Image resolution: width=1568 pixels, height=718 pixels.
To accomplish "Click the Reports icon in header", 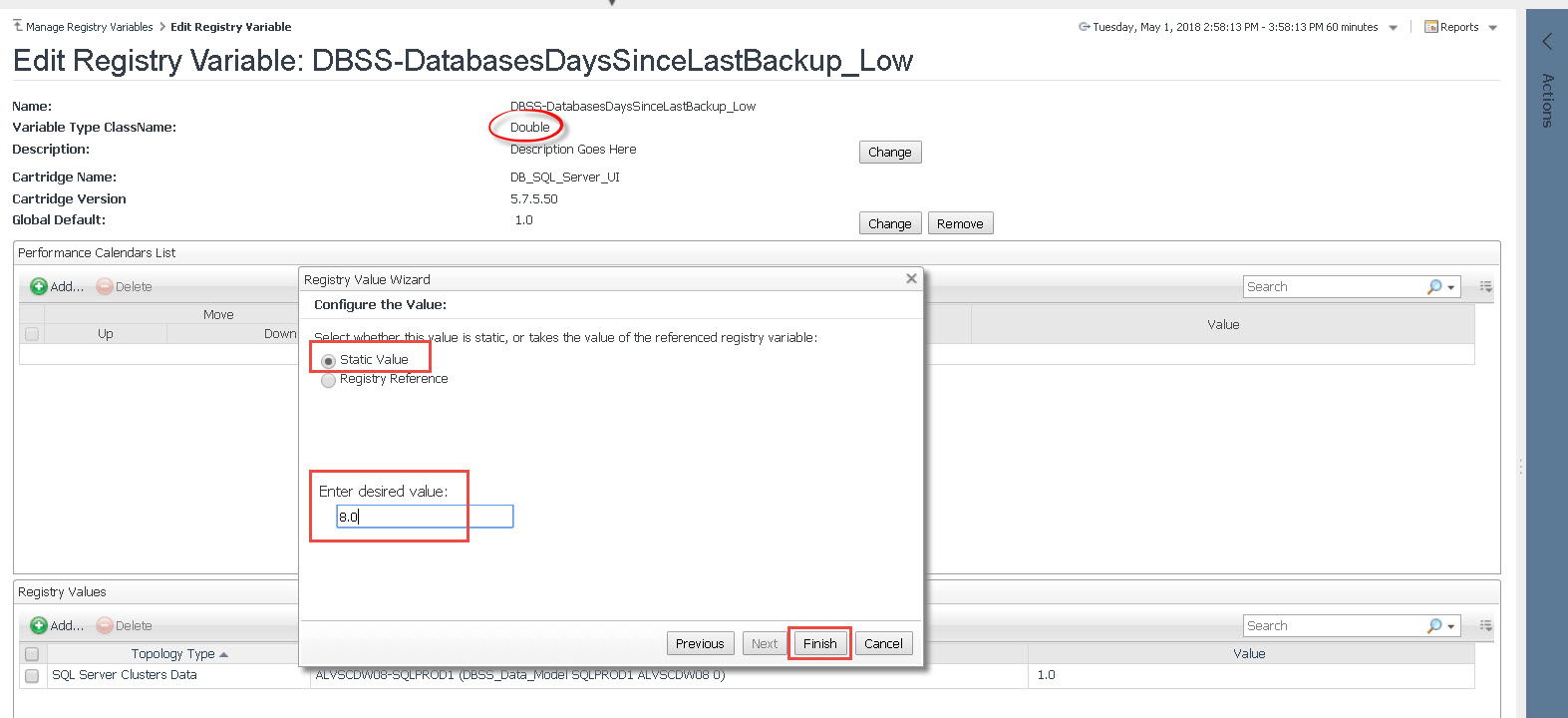I will [x=1431, y=27].
